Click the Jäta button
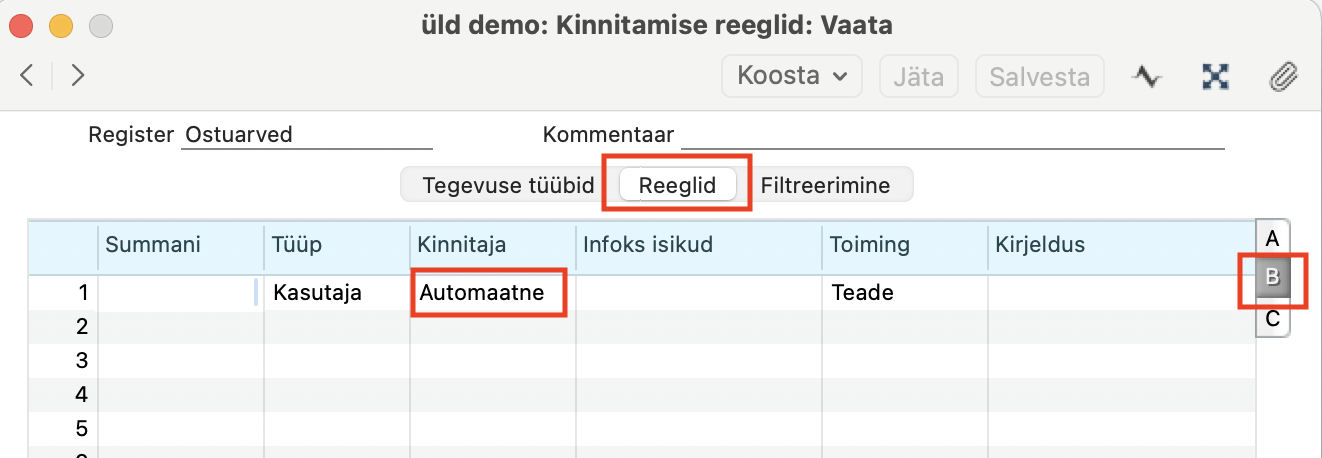The height and width of the screenshot is (458, 1322). click(x=919, y=76)
